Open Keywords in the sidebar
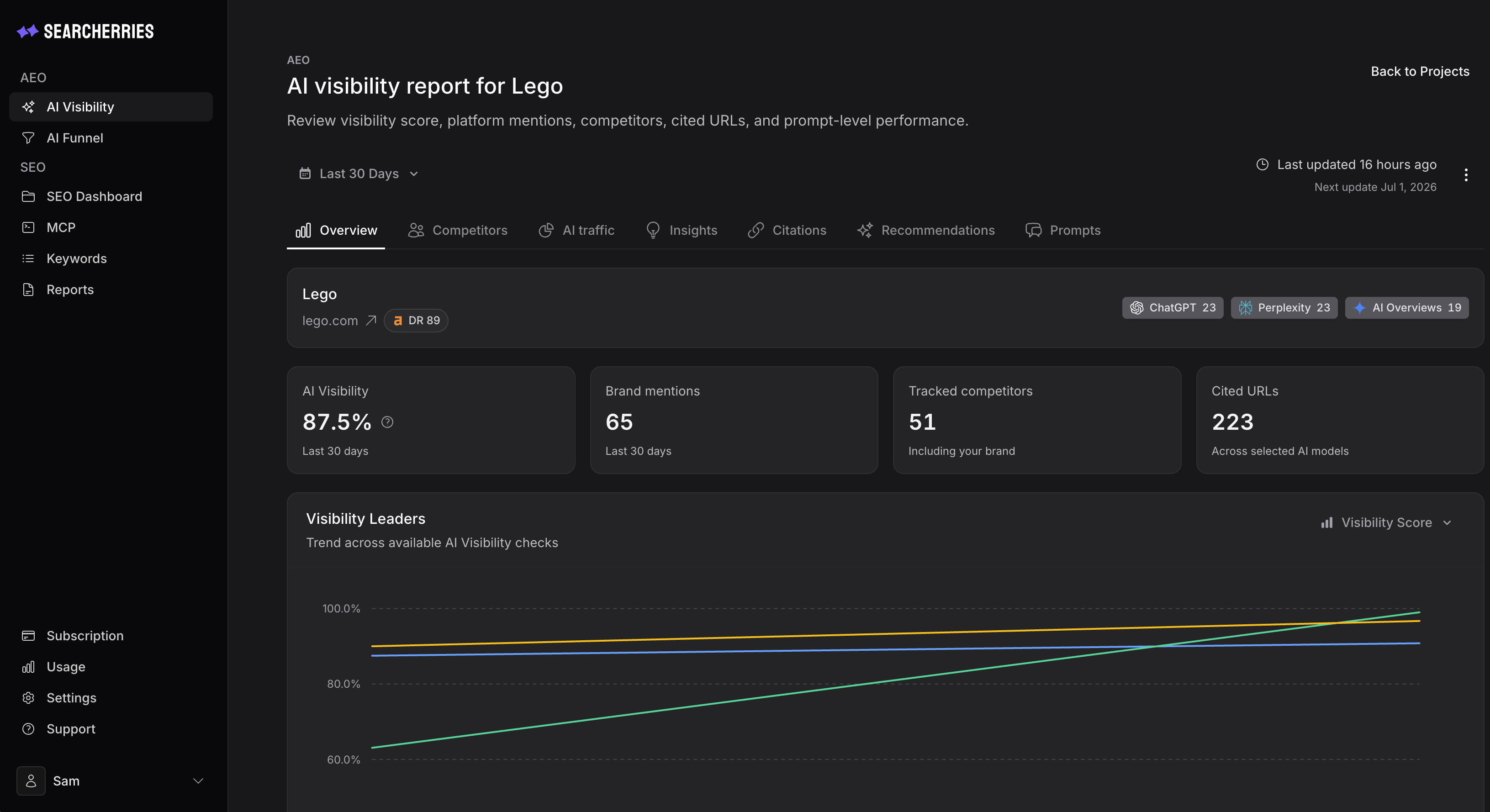Viewport: 1490px width, 812px height. [111, 258]
